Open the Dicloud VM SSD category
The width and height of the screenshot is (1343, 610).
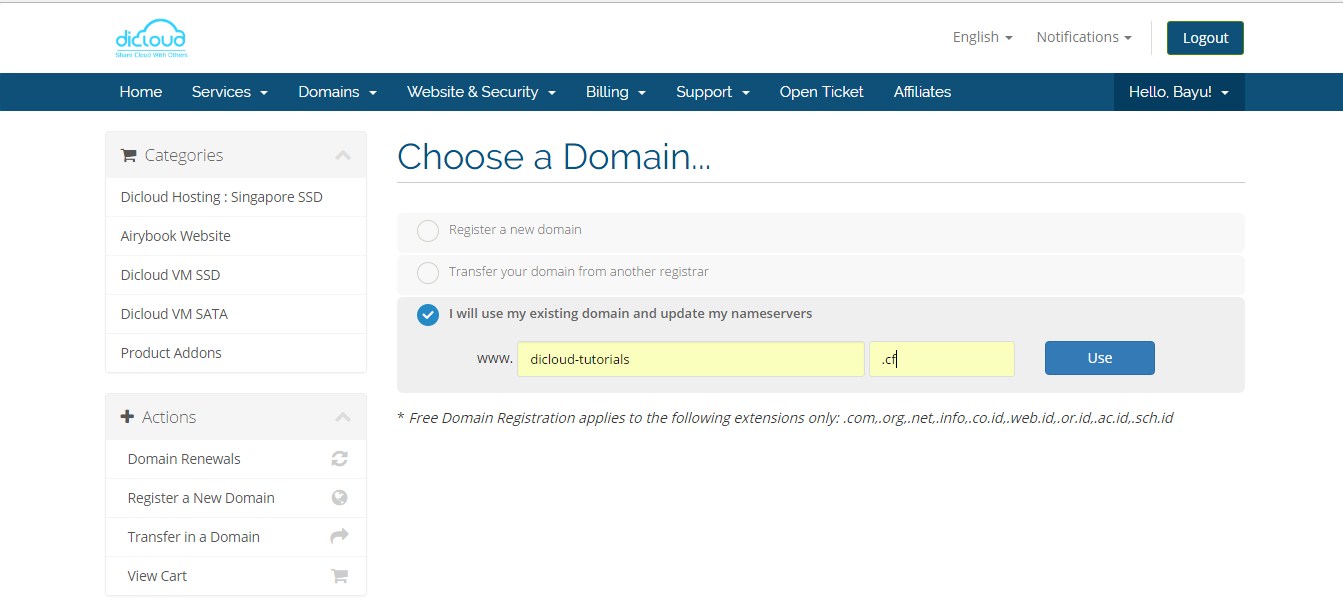click(x=236, y=275)
